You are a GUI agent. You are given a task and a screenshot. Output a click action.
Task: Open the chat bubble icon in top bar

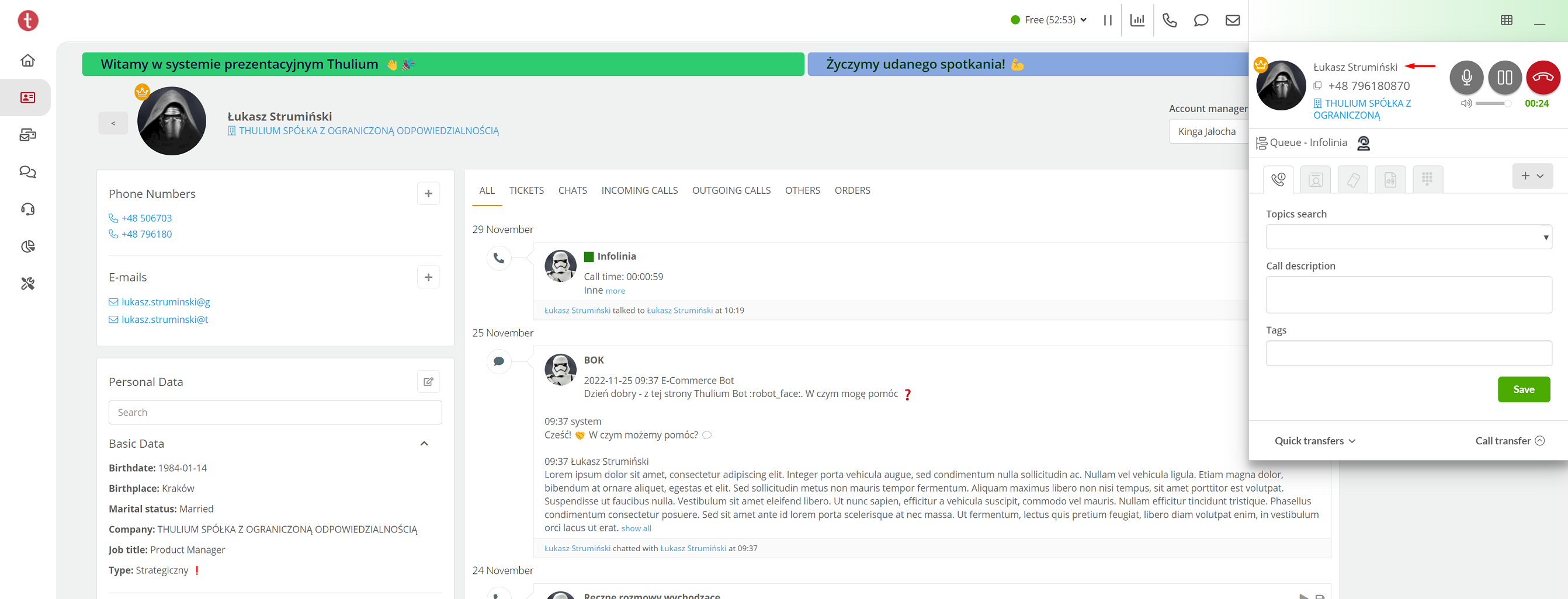tap(1201, 20)
